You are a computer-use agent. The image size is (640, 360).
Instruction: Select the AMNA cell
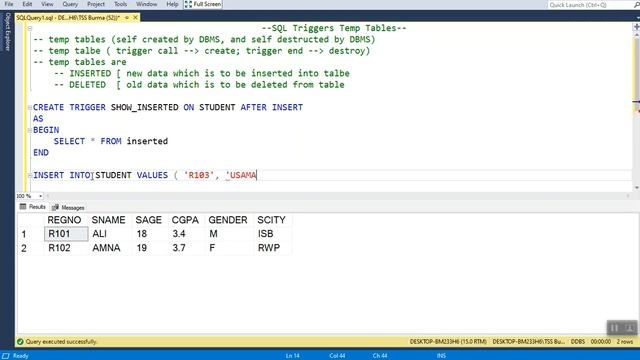[x=110, y=248]
